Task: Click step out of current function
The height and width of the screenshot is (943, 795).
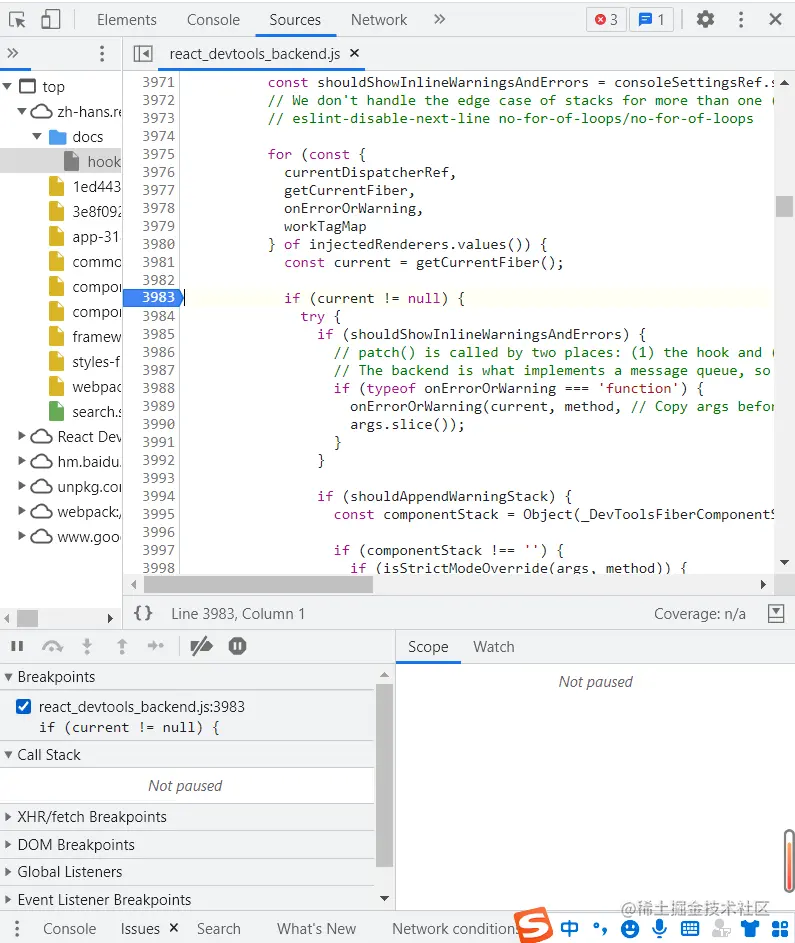Action: coord(122,647)
